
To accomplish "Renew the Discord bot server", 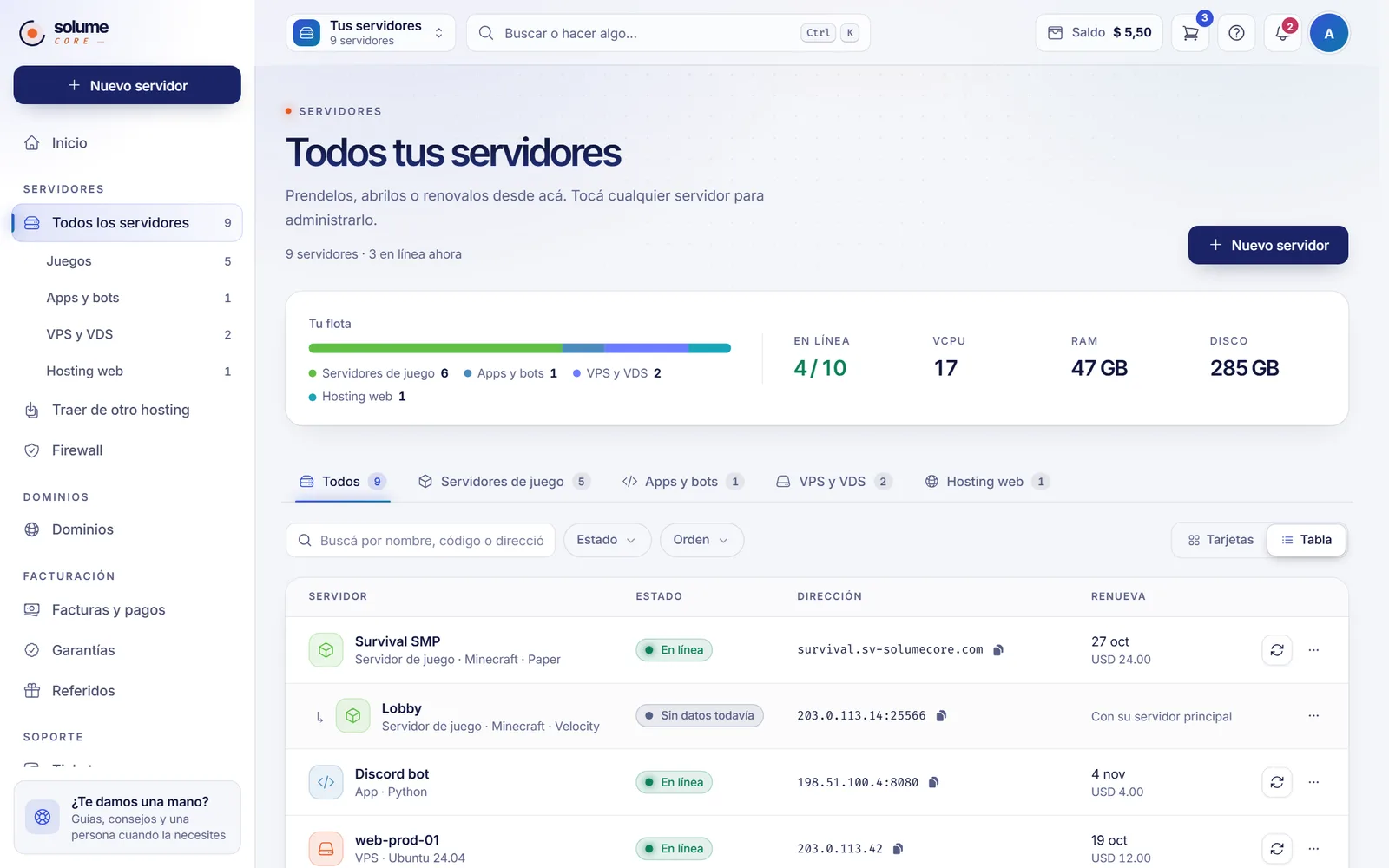I will 1277,782.
